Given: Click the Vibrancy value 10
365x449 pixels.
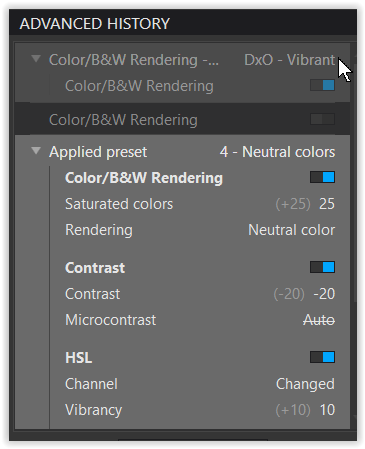Looking at the screenshot, I should (327, 410).
